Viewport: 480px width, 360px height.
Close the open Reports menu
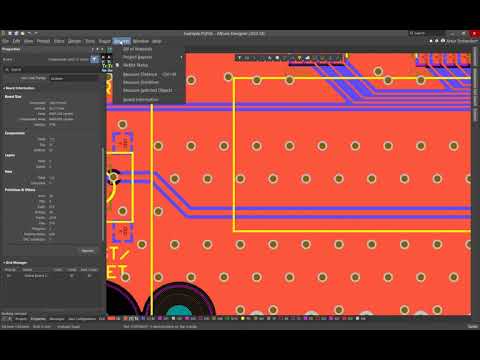(x=121, y=41)
